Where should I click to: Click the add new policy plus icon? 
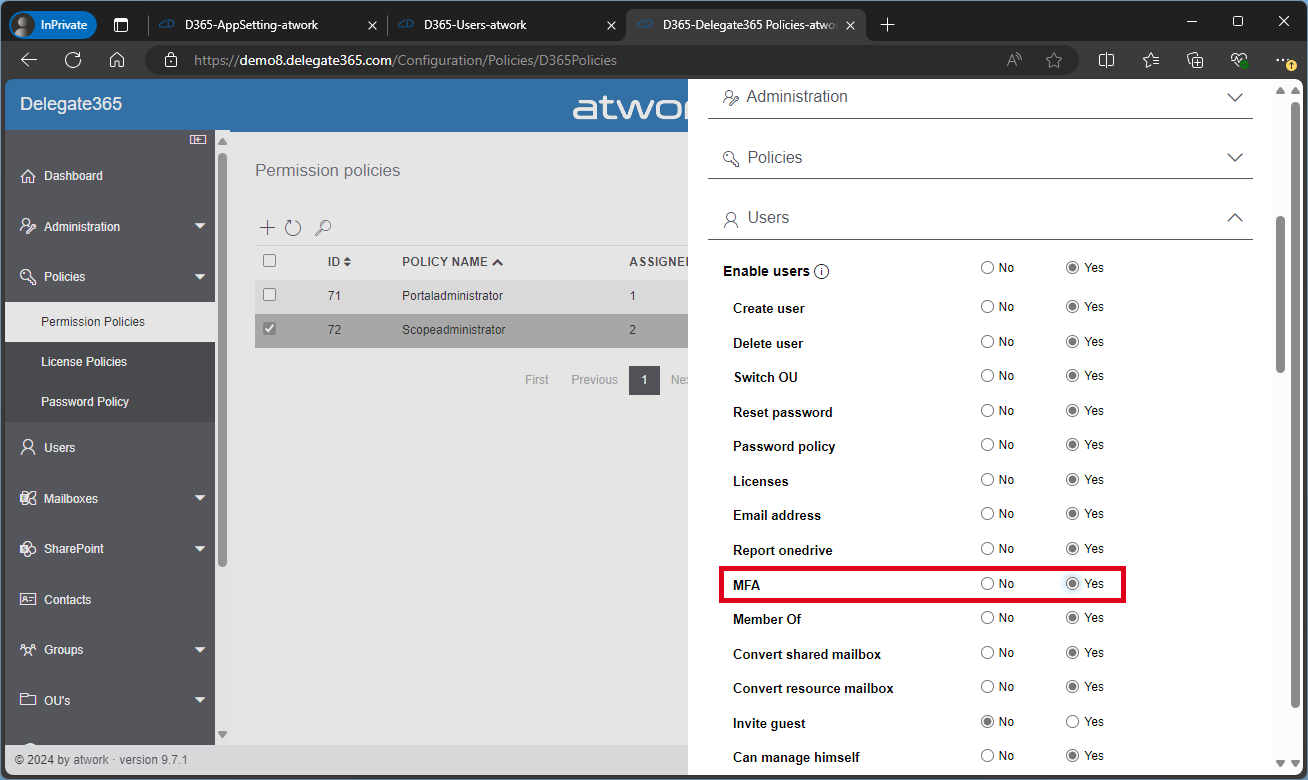click(x=267, y=228)
